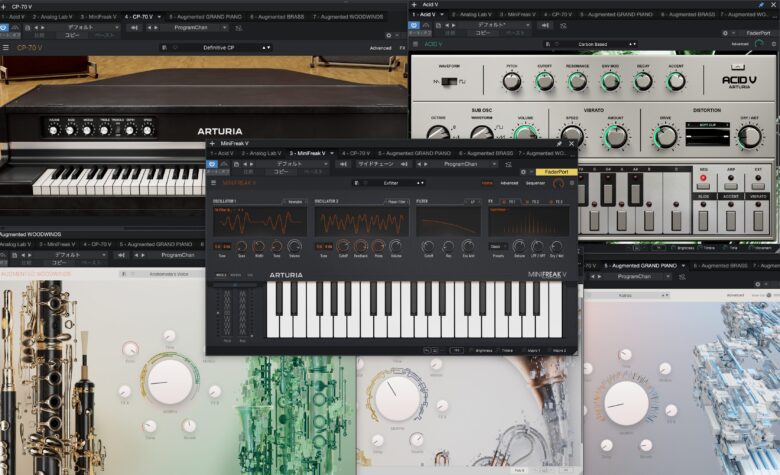Open Advanced view in Acid V

click(x=740, y=44)
